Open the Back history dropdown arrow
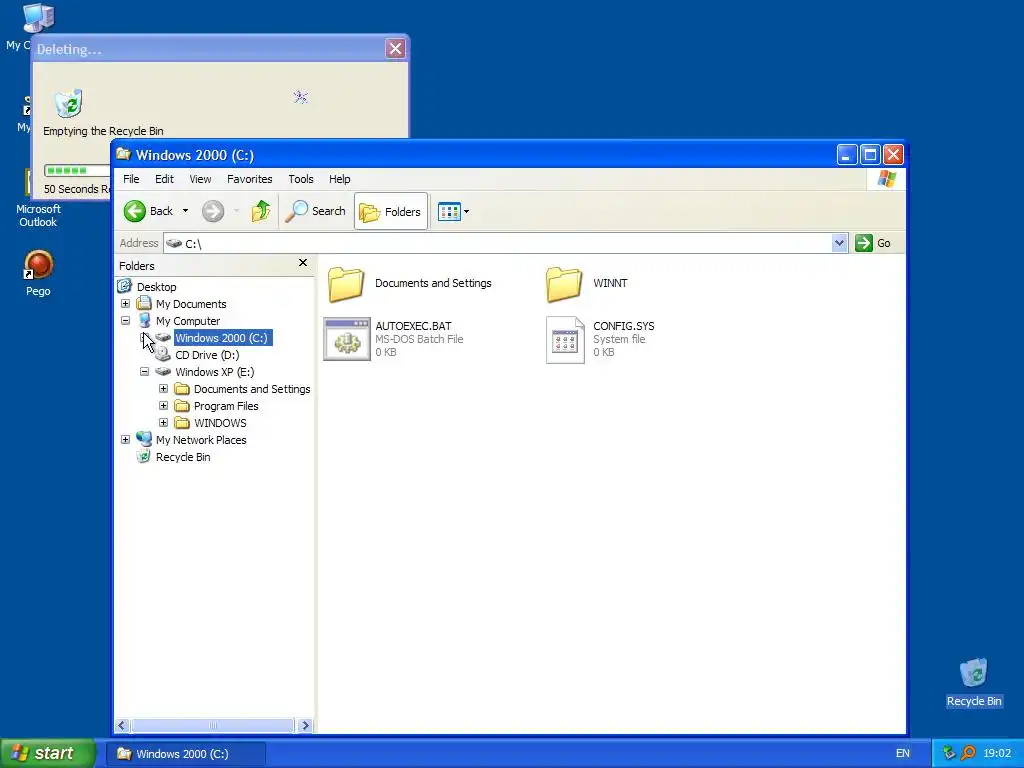This screenshot has width=1024, height=768. point(185,211)
